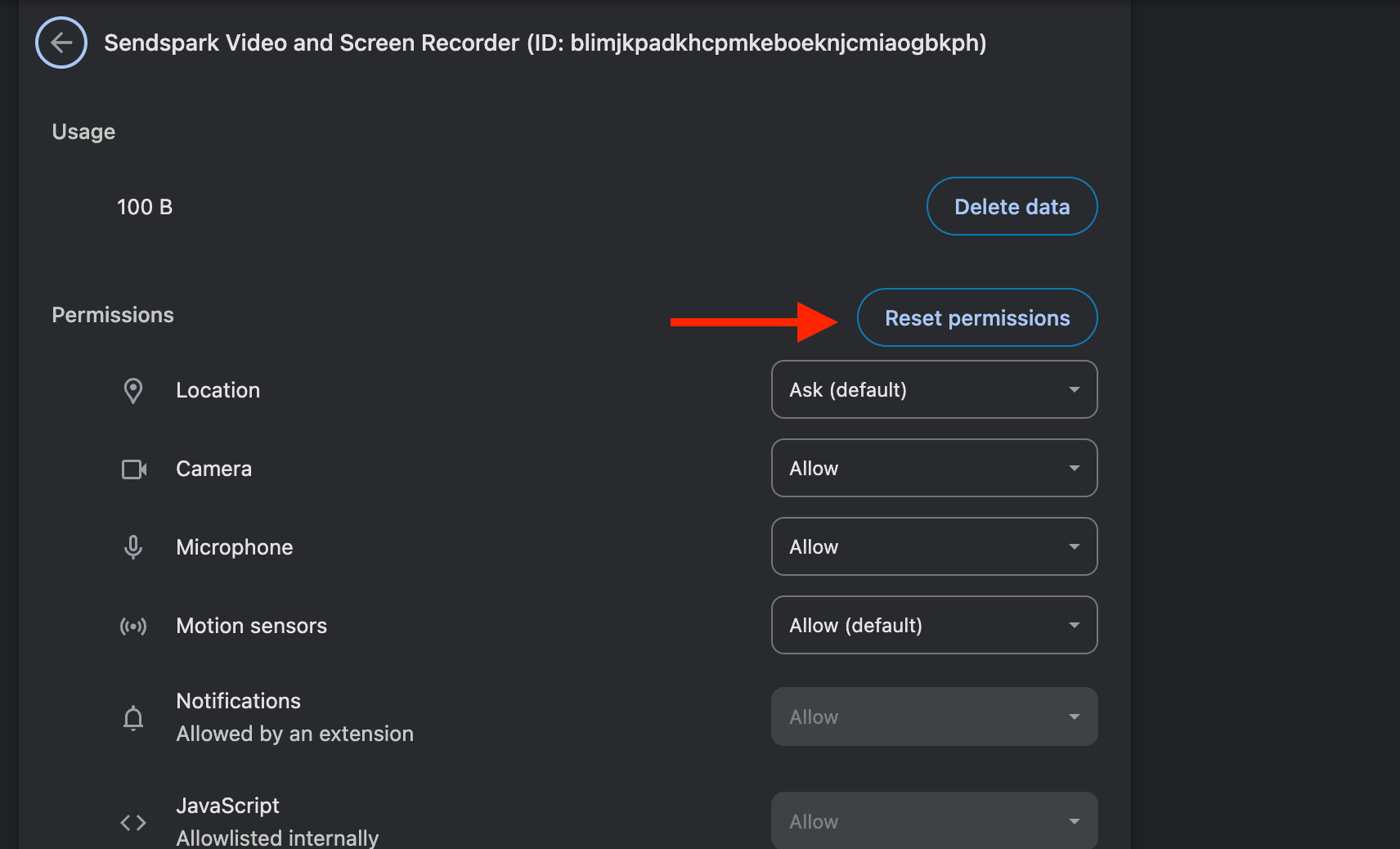Click the Microphone icon
1400x849 pixels.
pyautogui.click(x=133, y=547)
